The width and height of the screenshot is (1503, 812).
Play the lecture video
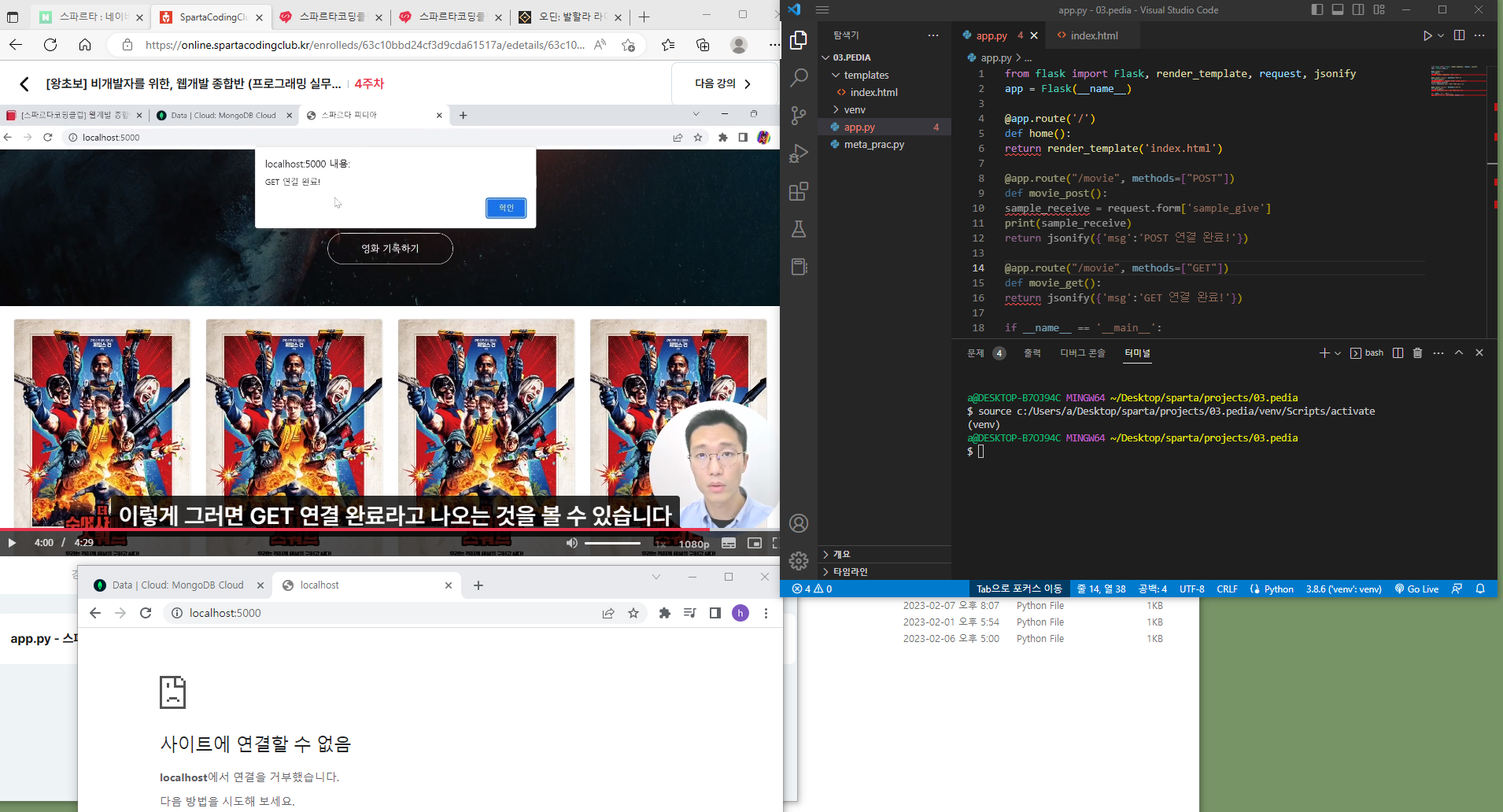(12, 543)
